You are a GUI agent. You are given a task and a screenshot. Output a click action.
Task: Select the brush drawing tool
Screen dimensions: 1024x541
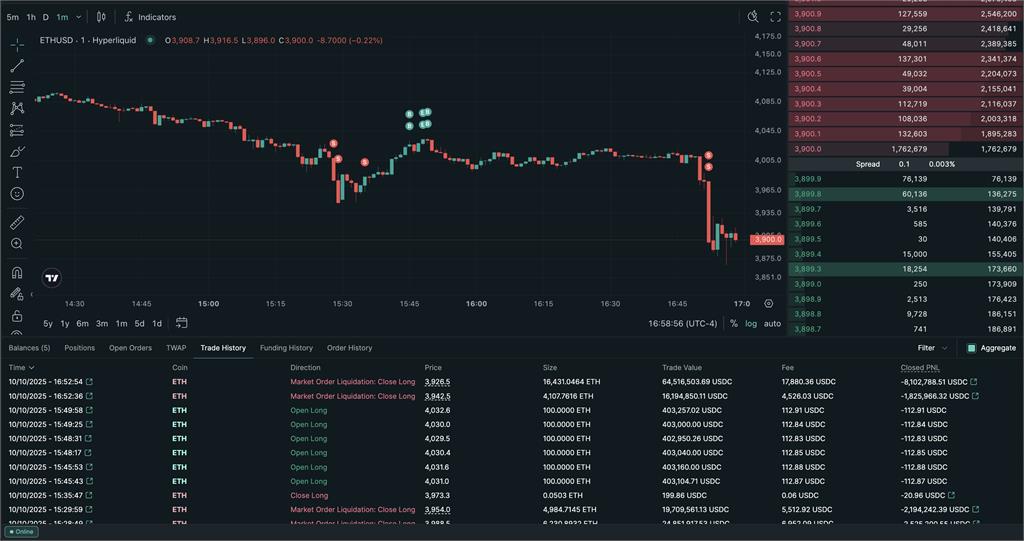point(17,151)
